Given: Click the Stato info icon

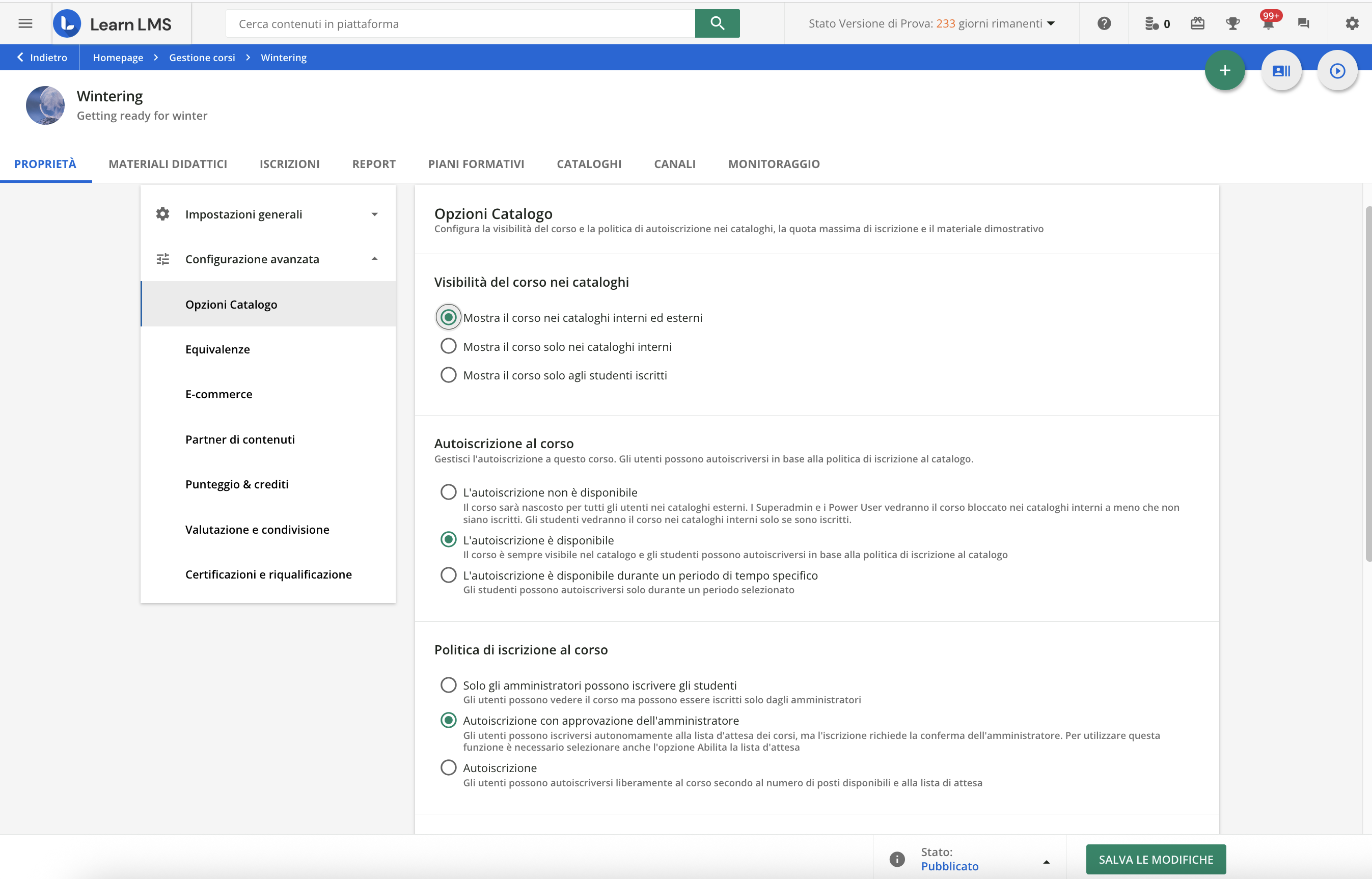Looking at the screenshot, I should tap(897, 859).
